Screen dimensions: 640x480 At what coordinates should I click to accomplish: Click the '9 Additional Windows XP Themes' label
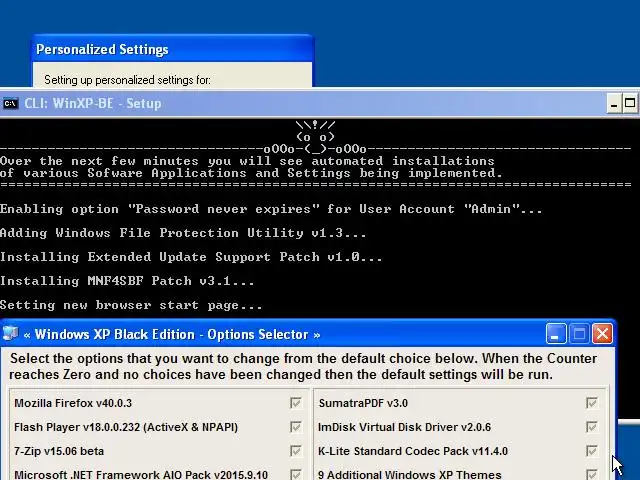click(x=409, y=475)
